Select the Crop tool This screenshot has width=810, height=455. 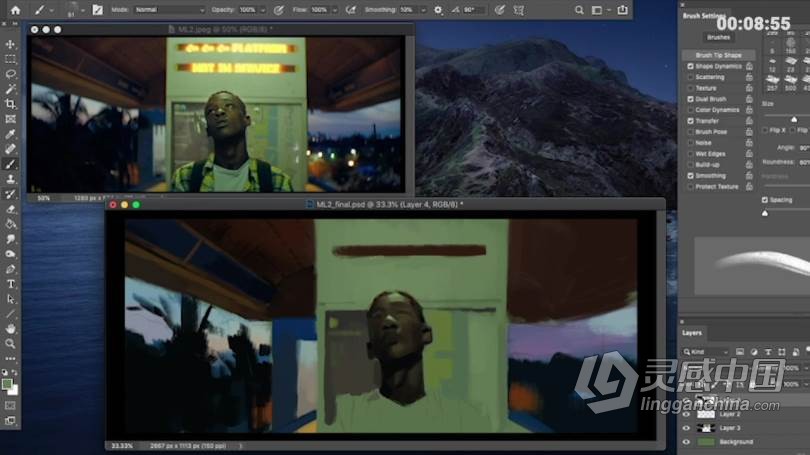[x=10, y=104]
